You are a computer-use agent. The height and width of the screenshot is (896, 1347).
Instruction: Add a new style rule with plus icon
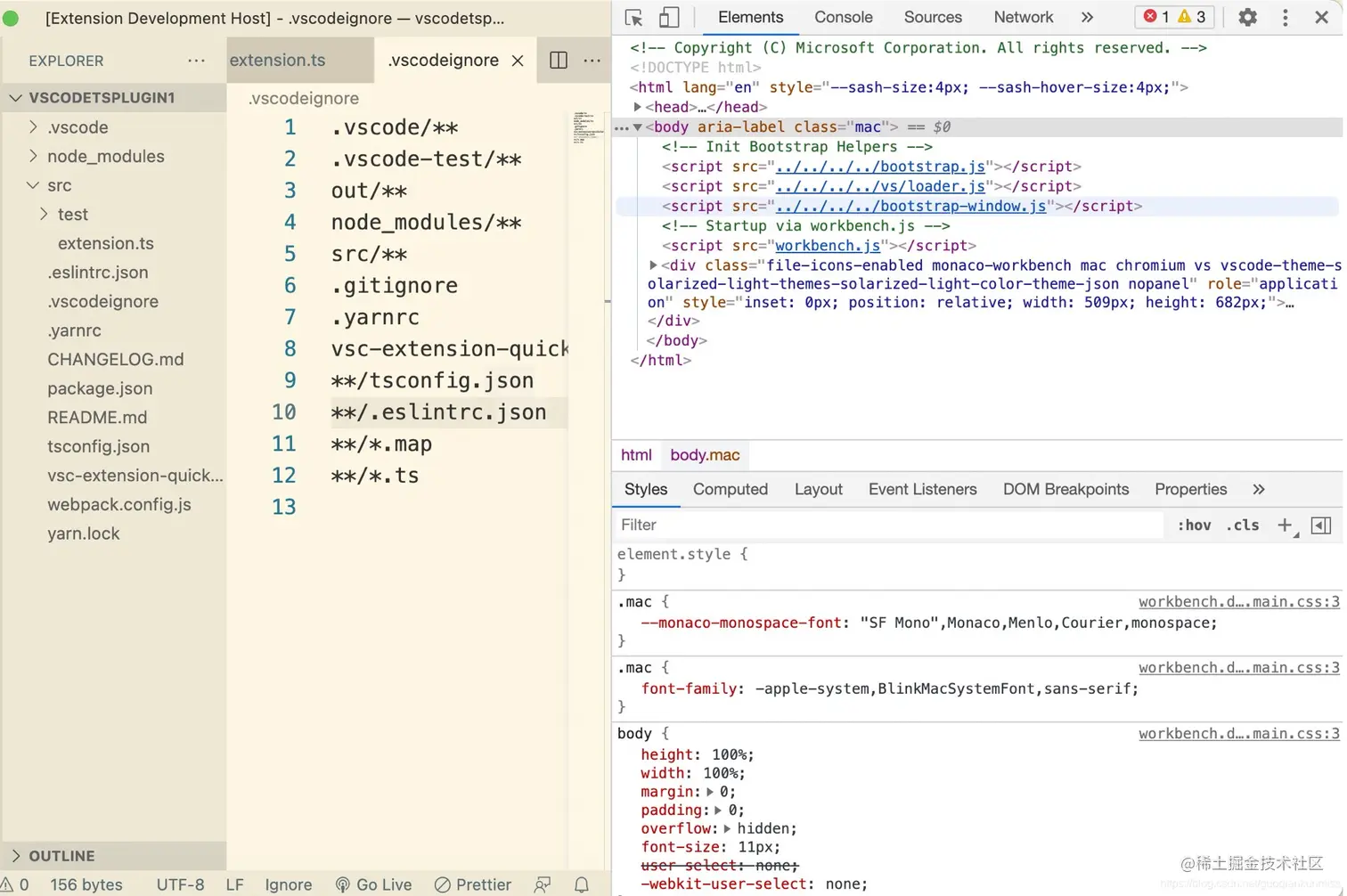1286,525
